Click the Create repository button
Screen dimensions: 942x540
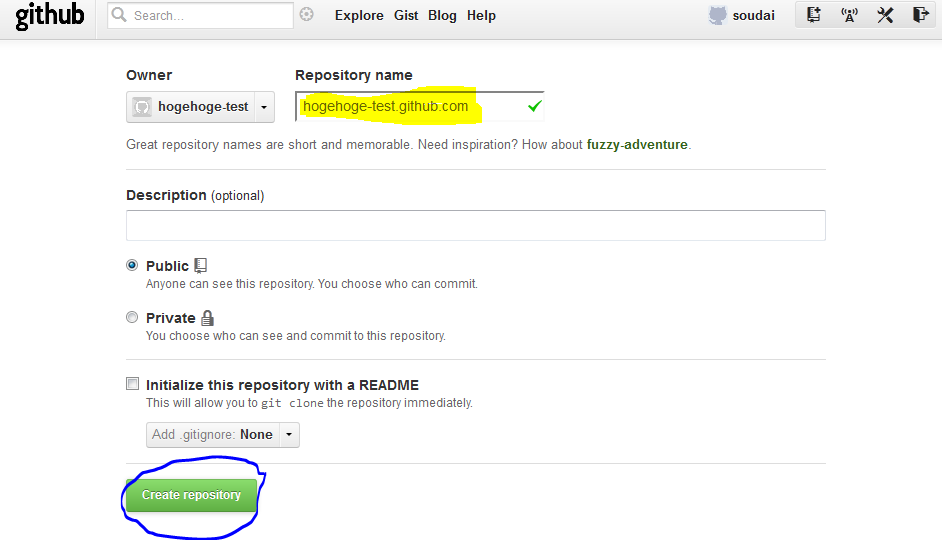(x=192, y=495)
